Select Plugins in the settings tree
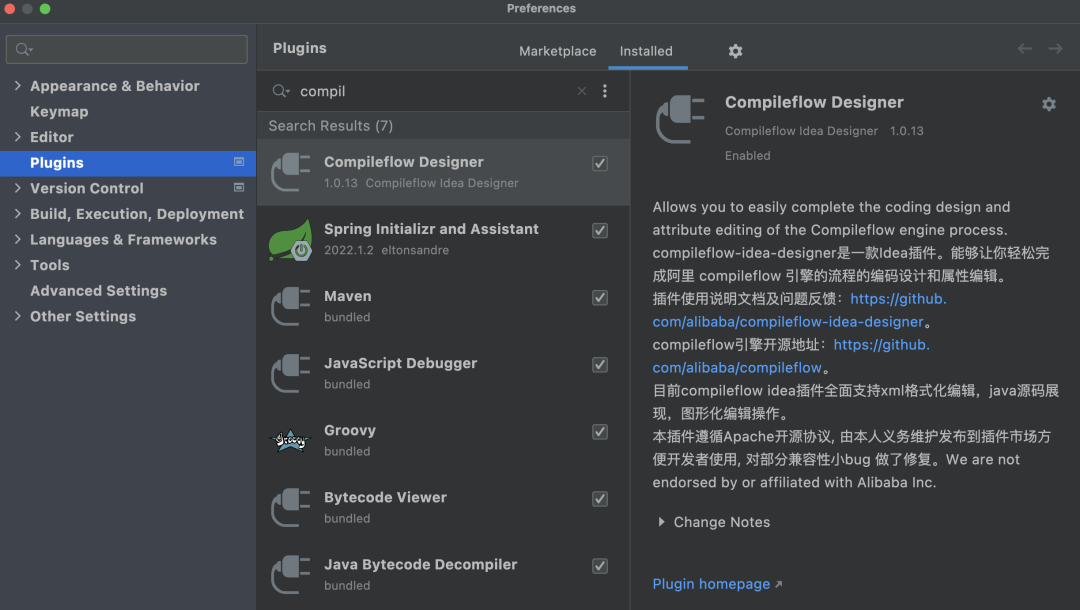 coord(127,163)
